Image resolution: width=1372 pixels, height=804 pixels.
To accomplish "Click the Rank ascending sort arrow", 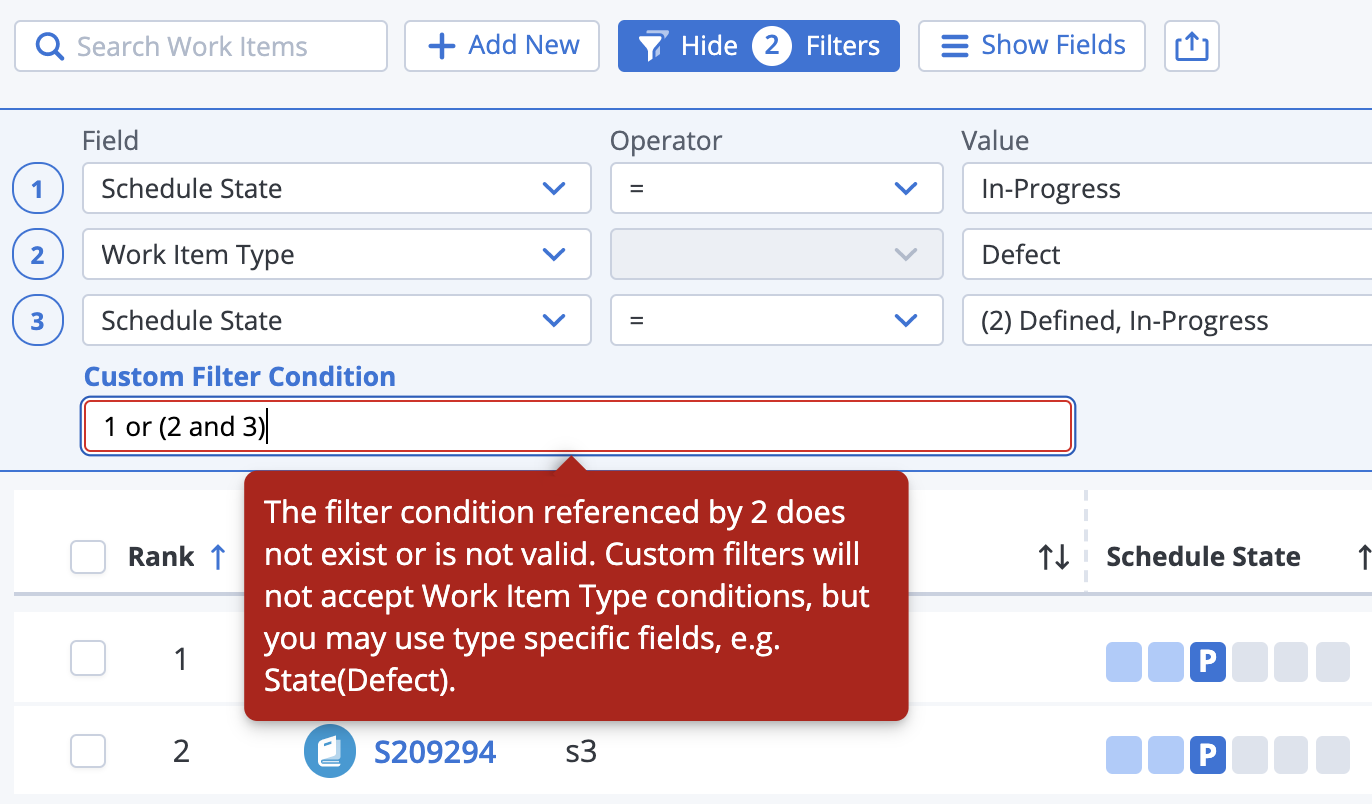I will click(x=217, y=557).
